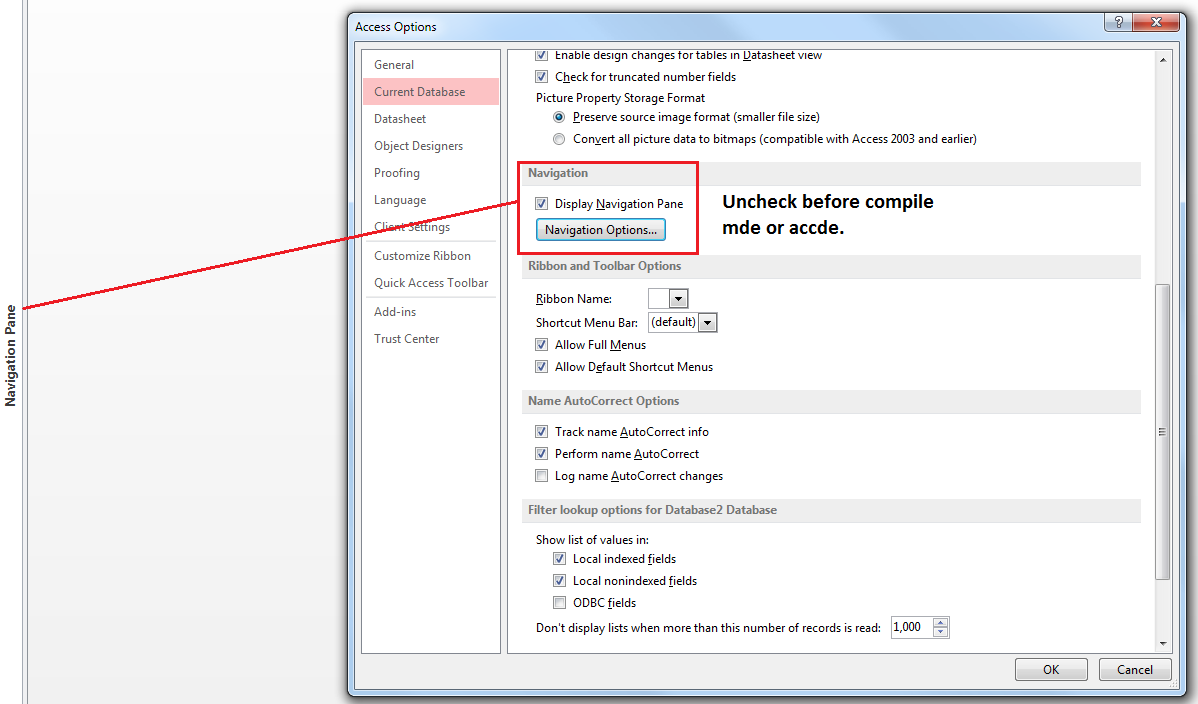This screenshot has height=704, width=1198.
Task: Open Quick Access Toolbar settings
Action: (x=431, y=283)
